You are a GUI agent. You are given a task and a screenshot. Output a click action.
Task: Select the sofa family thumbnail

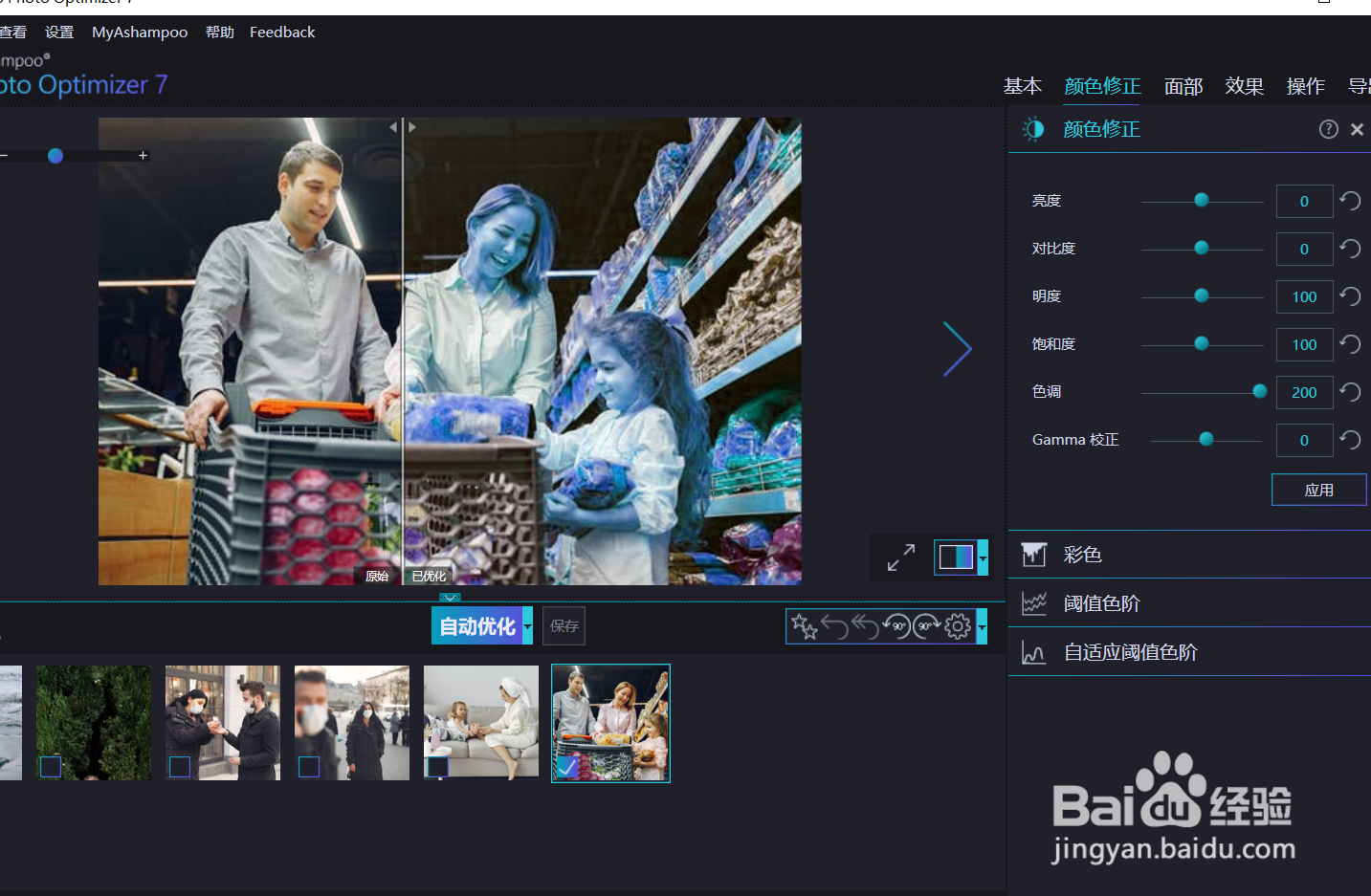point(481,723)
